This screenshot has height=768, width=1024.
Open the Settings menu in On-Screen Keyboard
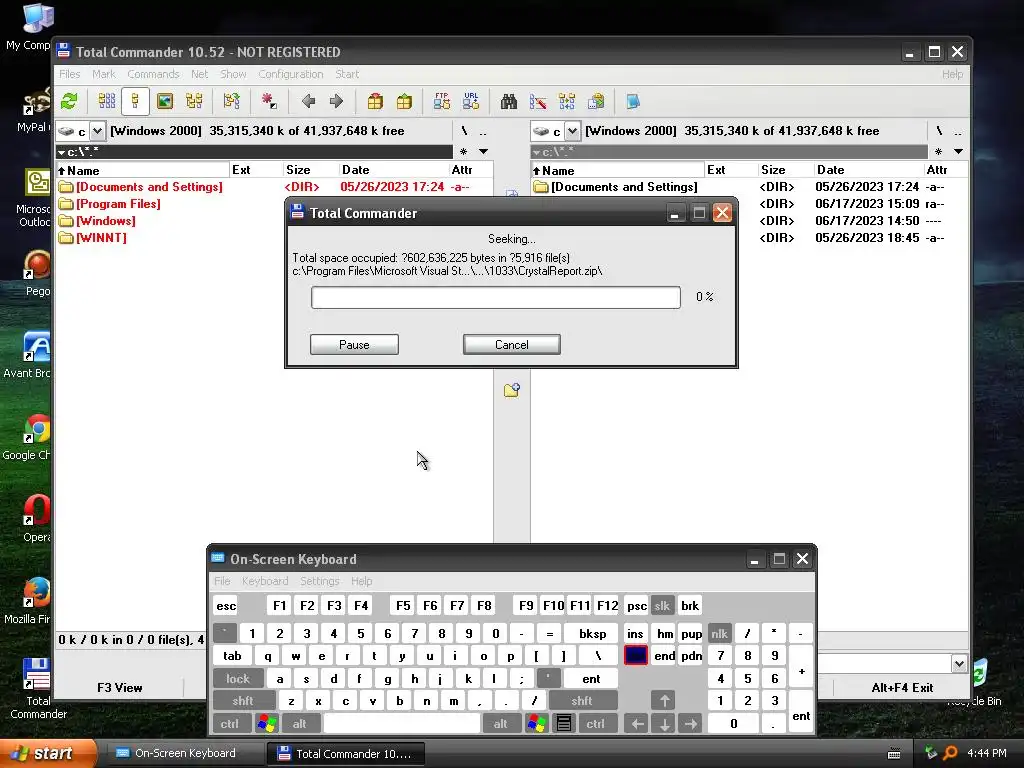pos(319,581)
